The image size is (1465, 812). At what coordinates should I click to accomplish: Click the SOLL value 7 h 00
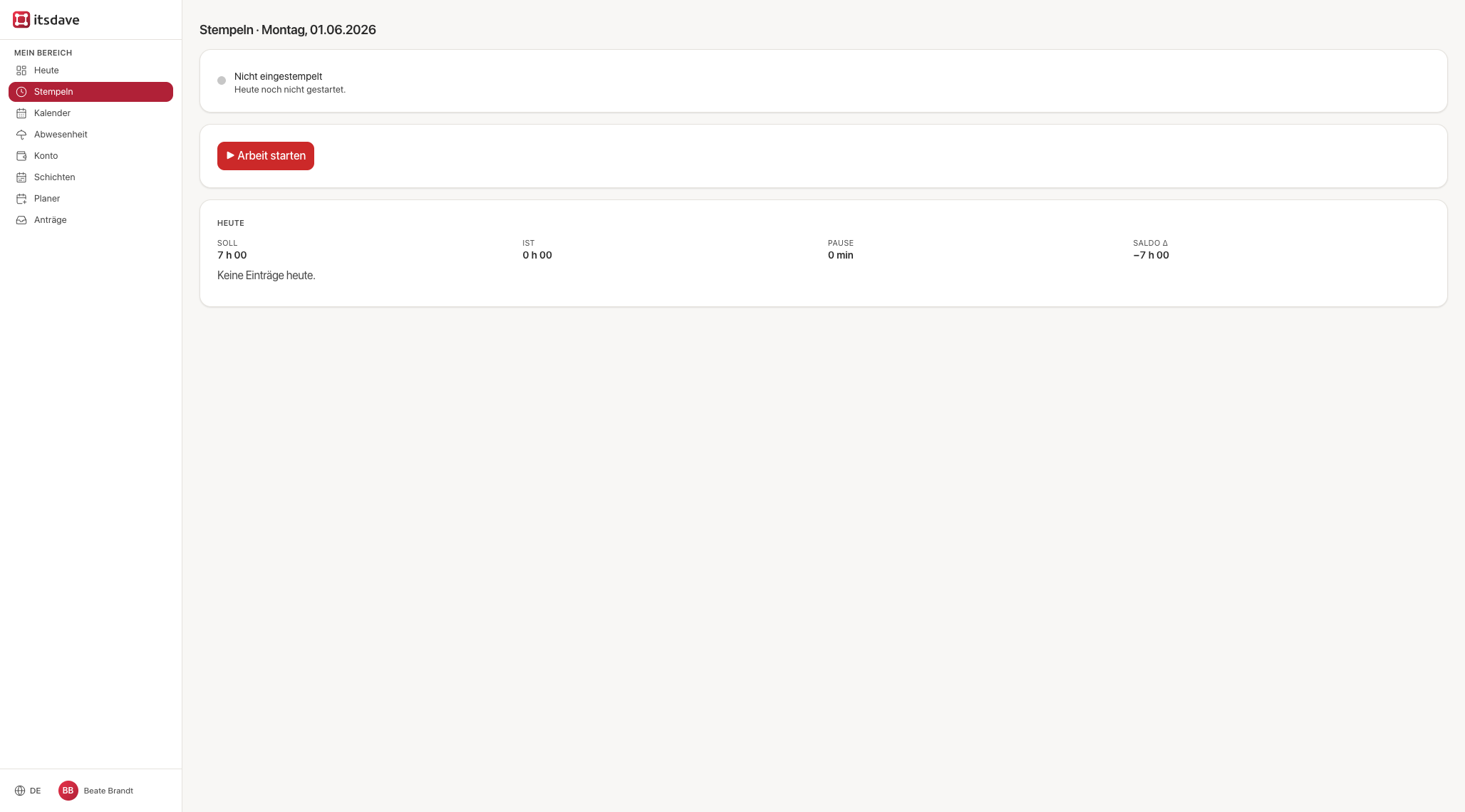(x=232, y=255)
